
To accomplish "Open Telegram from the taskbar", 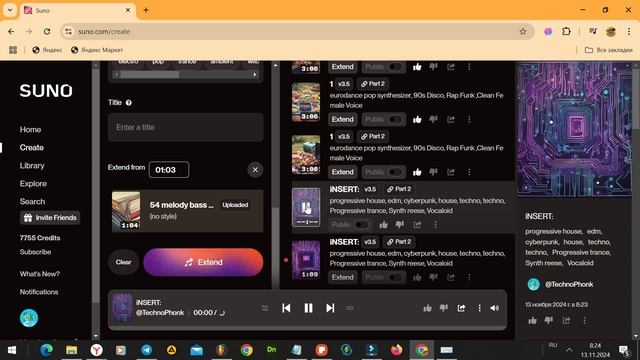I will click(147, 350).
